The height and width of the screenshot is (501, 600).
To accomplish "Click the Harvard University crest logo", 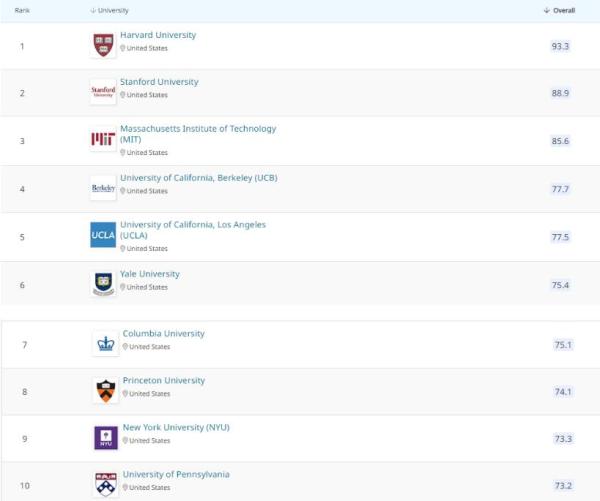I will tap(103, 45).
